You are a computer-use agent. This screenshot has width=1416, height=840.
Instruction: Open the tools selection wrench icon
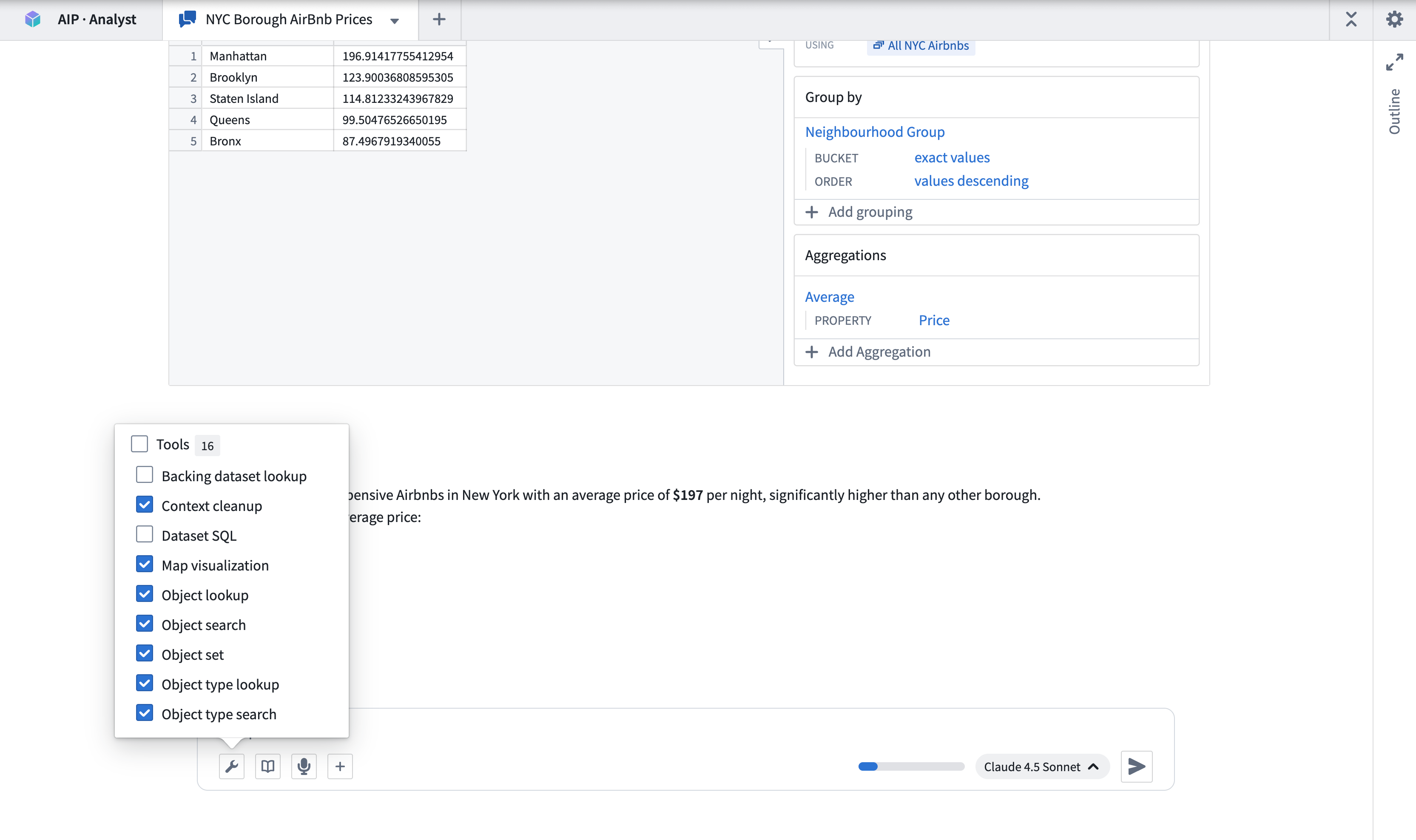(x=232, y=766)
